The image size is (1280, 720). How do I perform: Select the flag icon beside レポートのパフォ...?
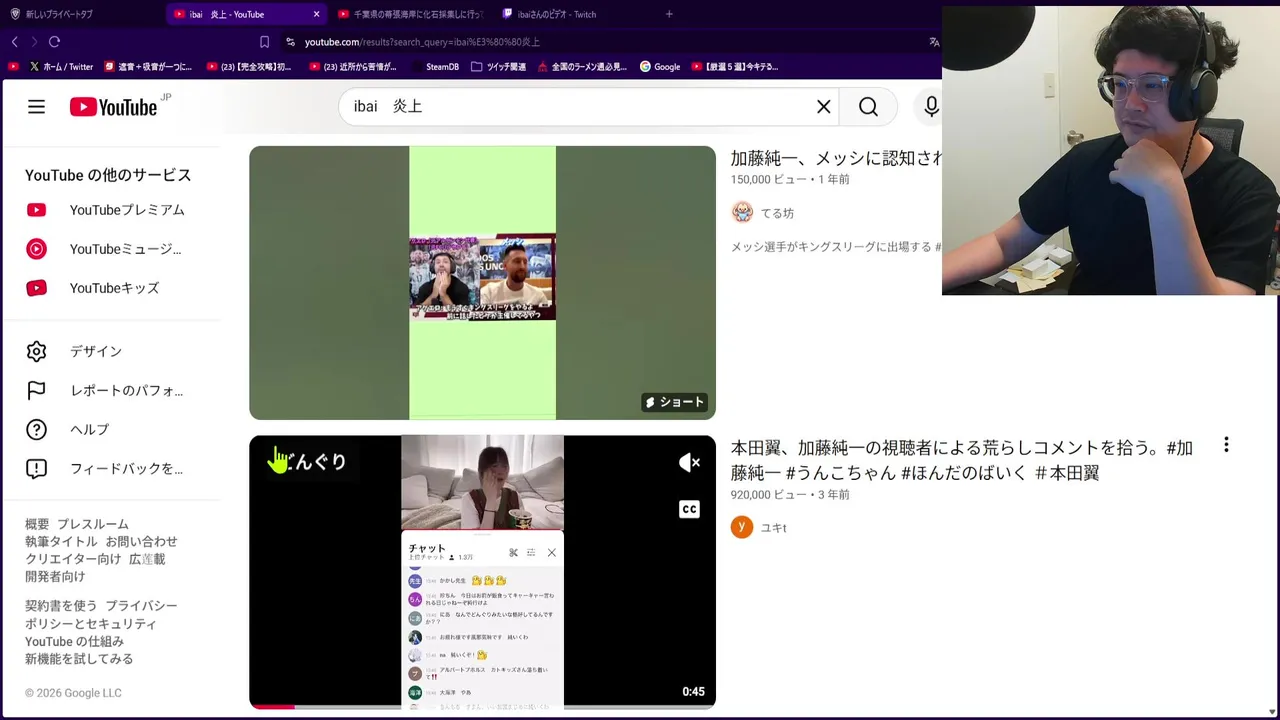click(x=36, y=390)
